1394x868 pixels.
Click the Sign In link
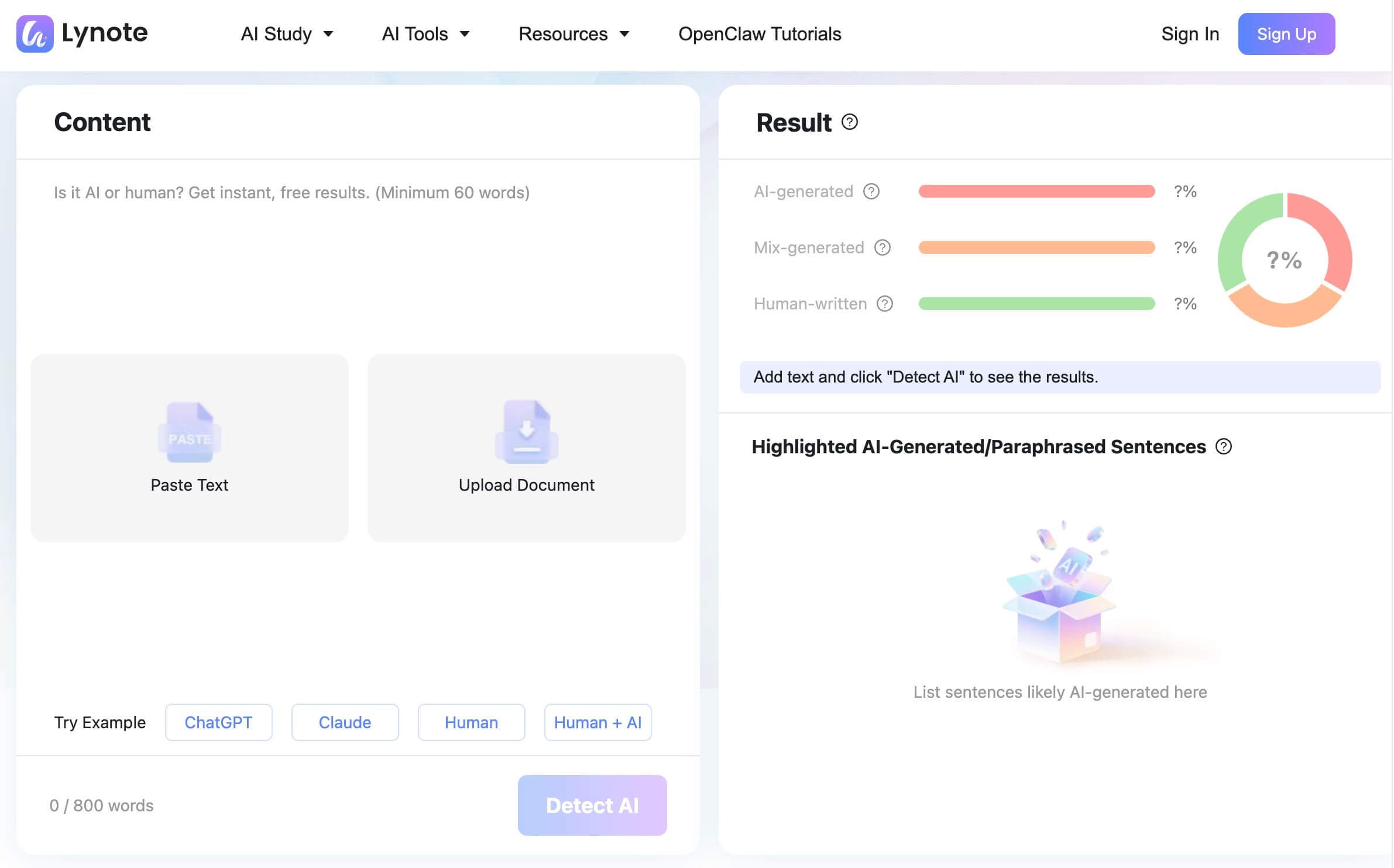[1190, 34]
